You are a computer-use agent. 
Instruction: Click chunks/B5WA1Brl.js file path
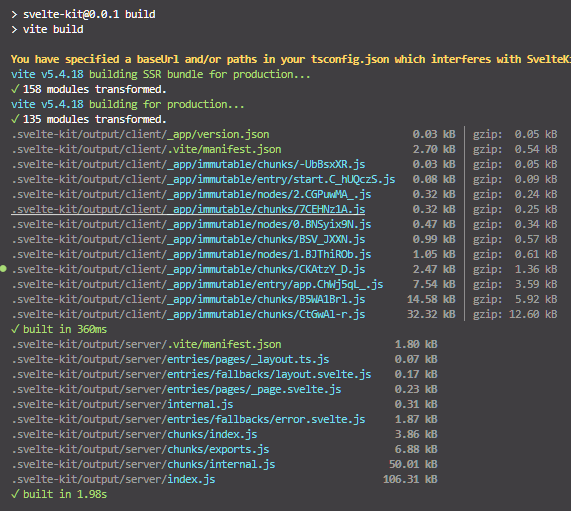(188, 299)
